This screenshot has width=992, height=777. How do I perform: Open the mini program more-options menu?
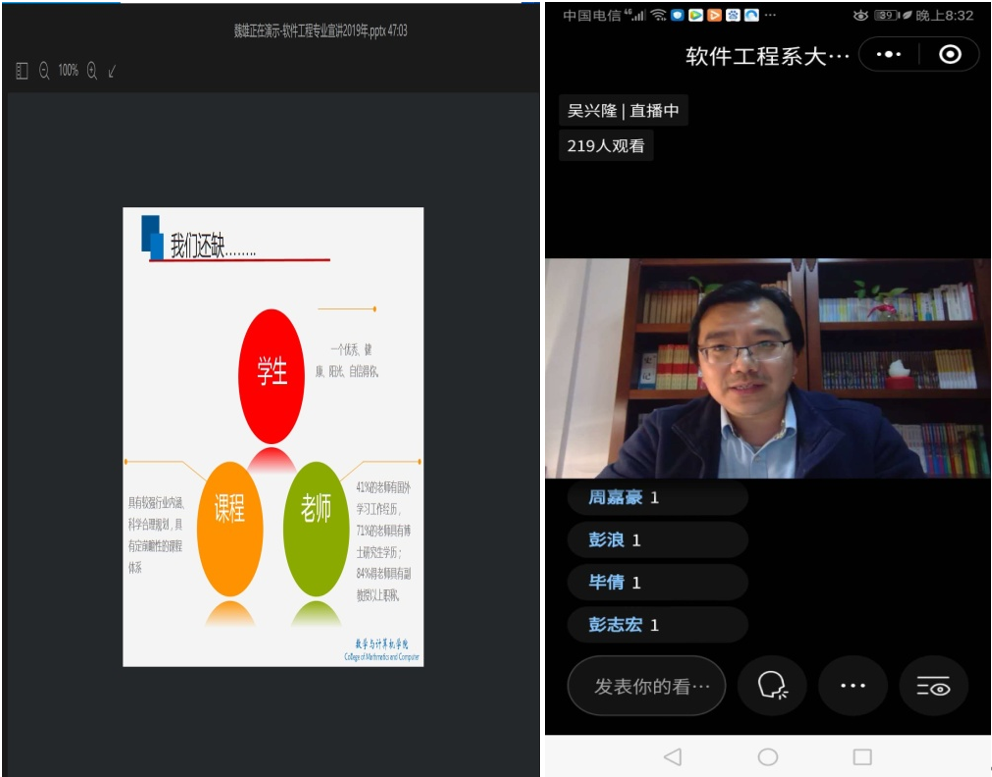(x=889, y=54)
